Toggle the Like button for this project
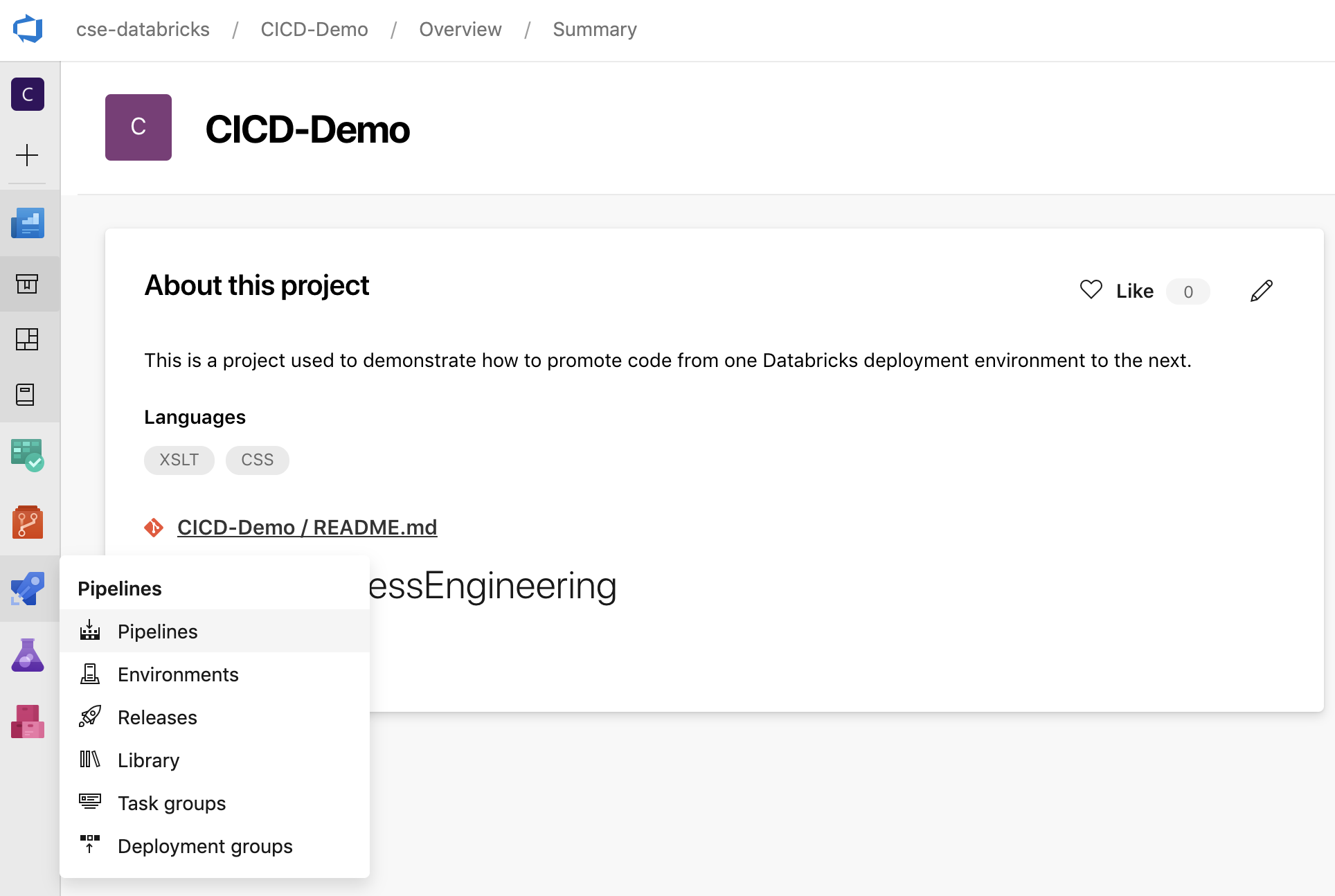 (x=1120, y=291)
